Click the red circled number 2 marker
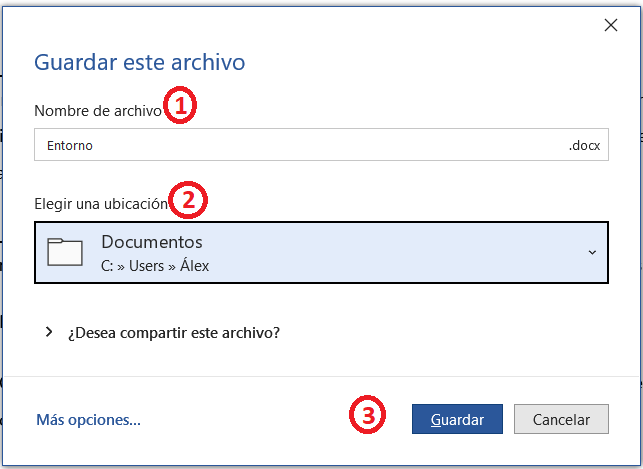The width and height of the screenshot is (643, 469). 188,200
